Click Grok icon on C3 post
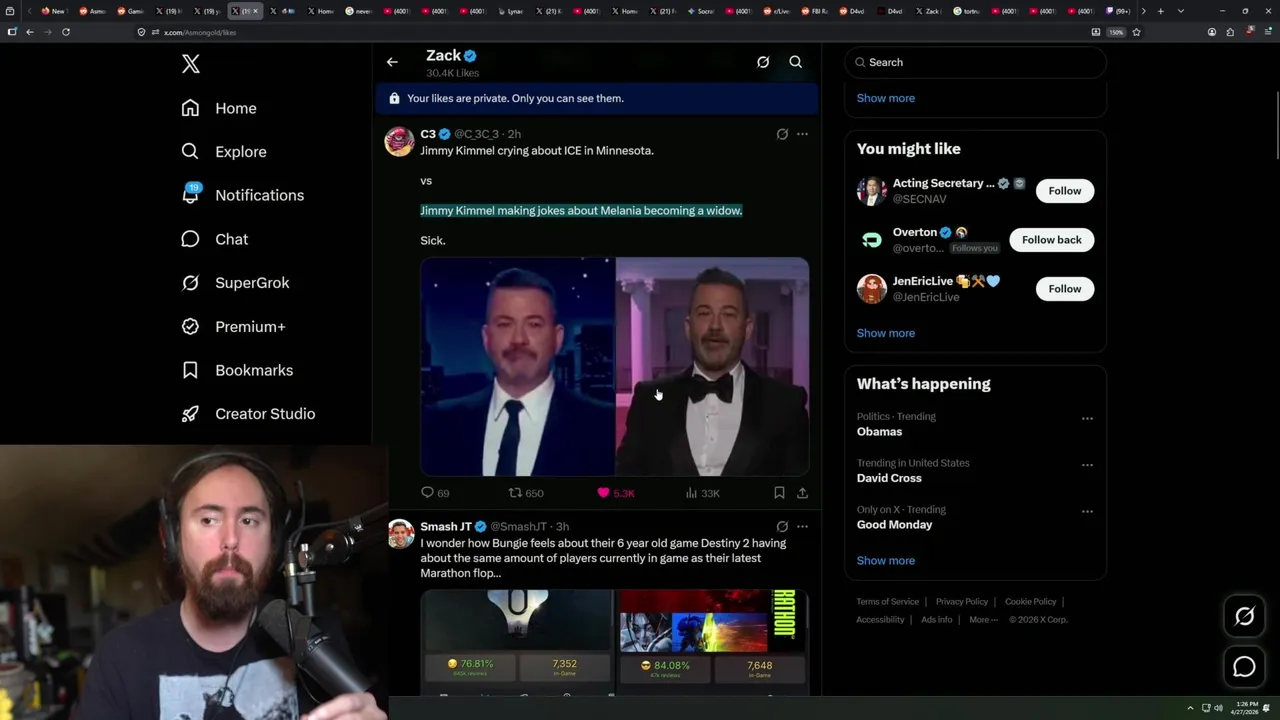 pyautogui.click(x=782, y=134)
